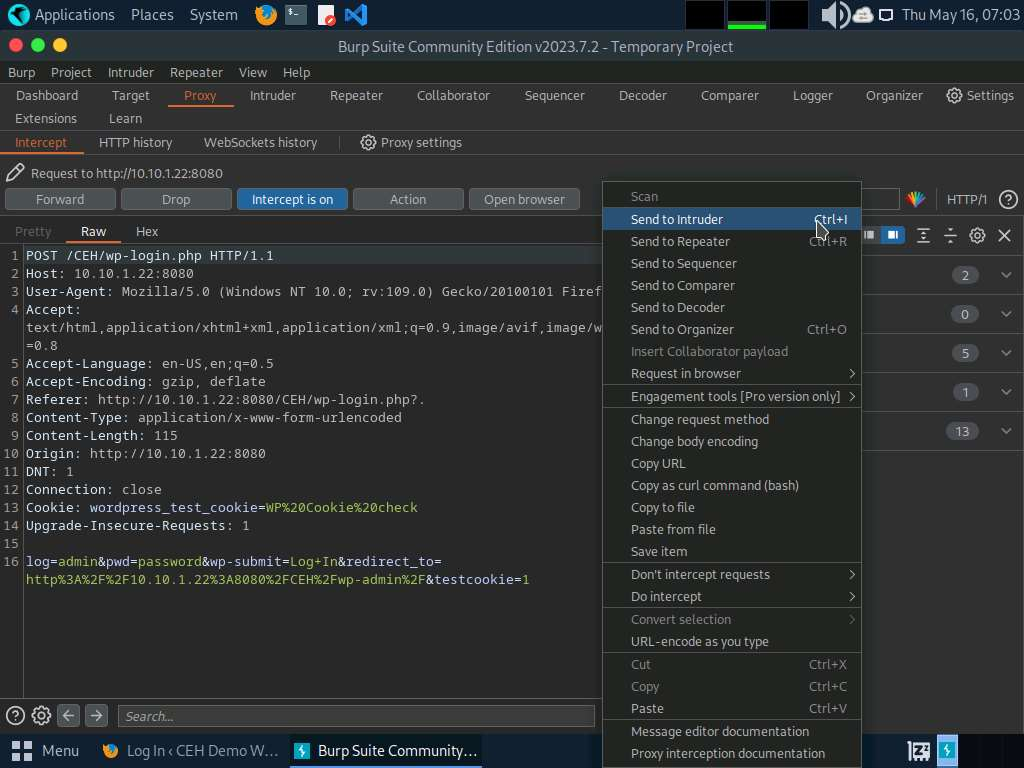Click the search settings gear icon
1024x768 pixels.
pos(41,715)
